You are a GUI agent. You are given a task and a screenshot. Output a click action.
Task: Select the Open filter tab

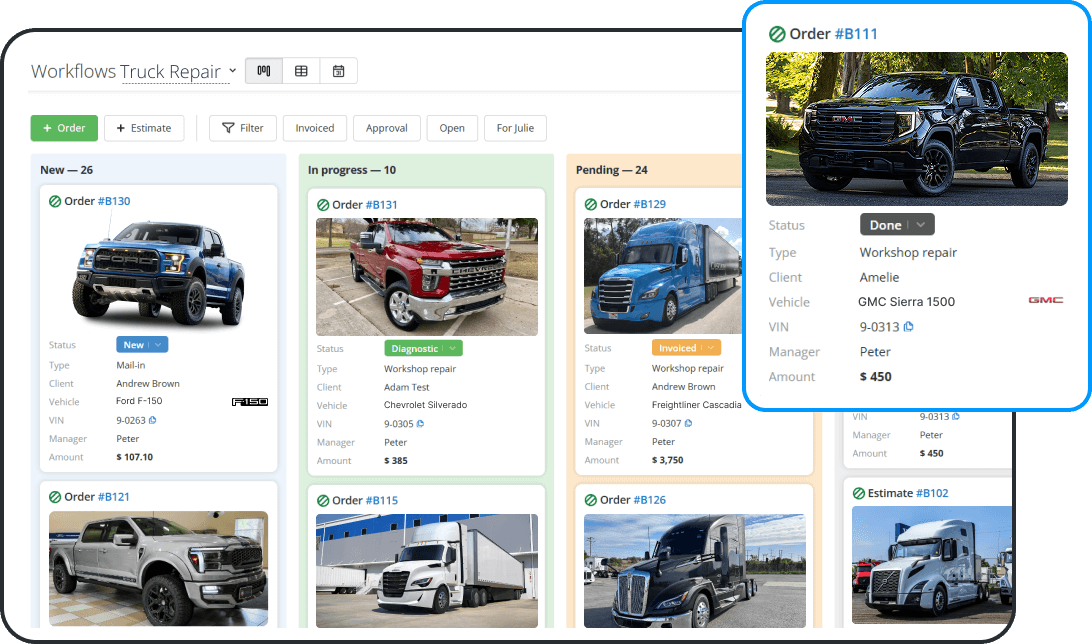(452, 128)
